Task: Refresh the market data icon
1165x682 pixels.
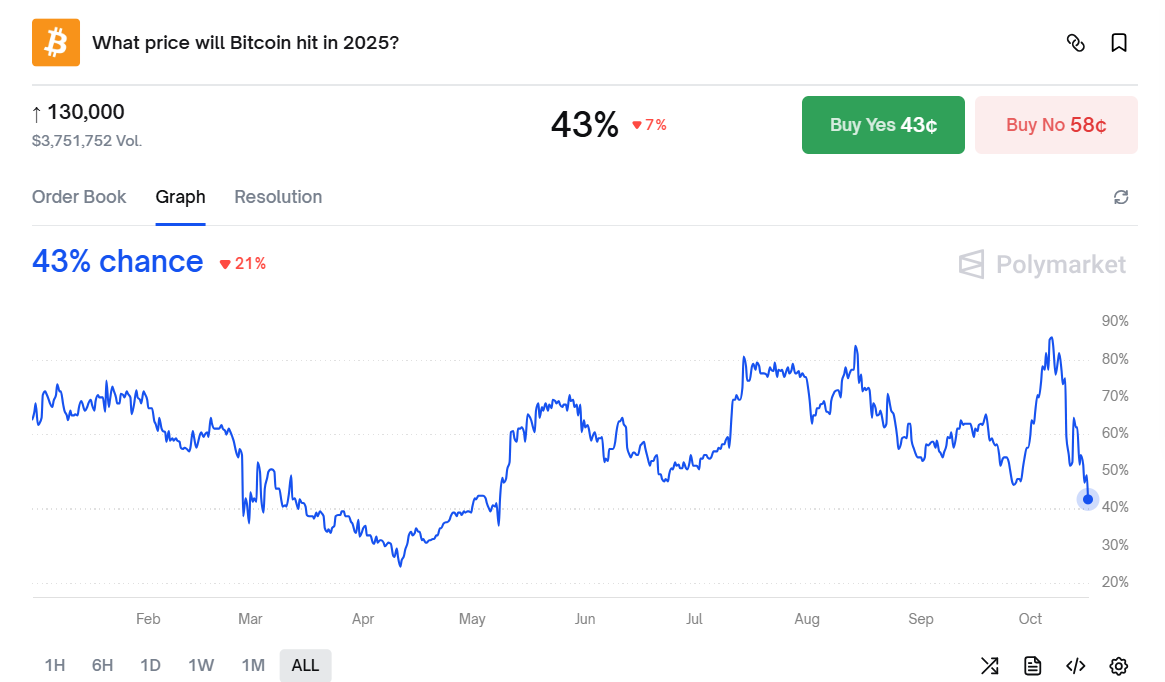Action: (1121, 197)
